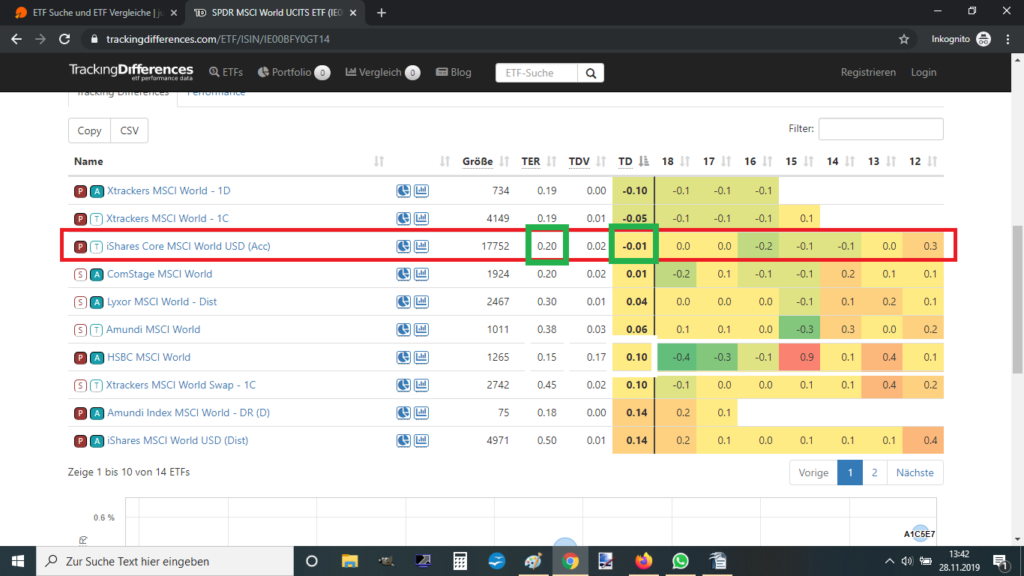Sort by year 14 column
This screenshot has width=1024, height=576.
tap(840, 161)
